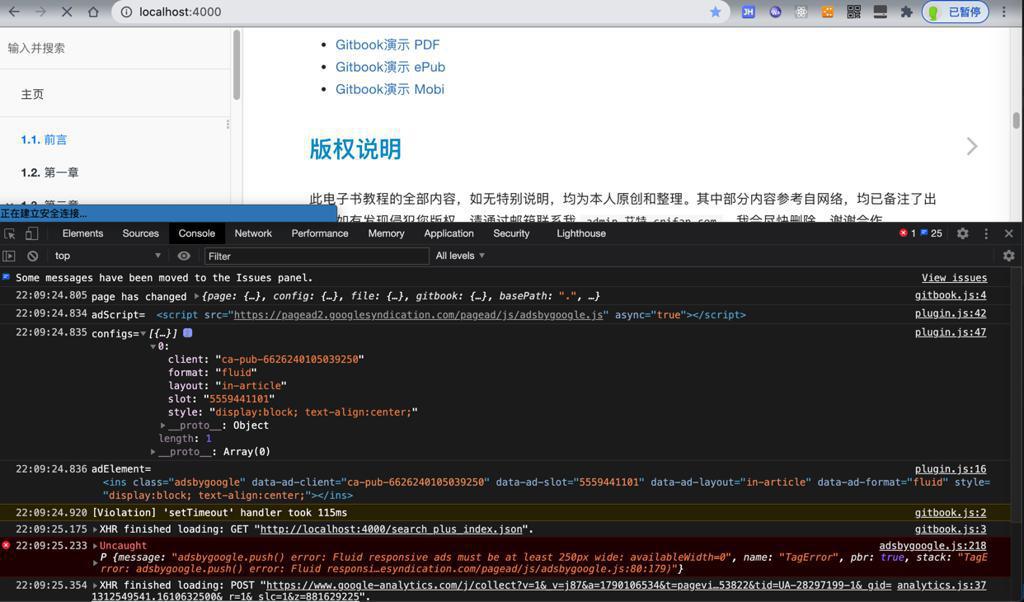Click the plugin.js:47 source link
This screenshot has height=602, width=1024.
pos(950,332)
